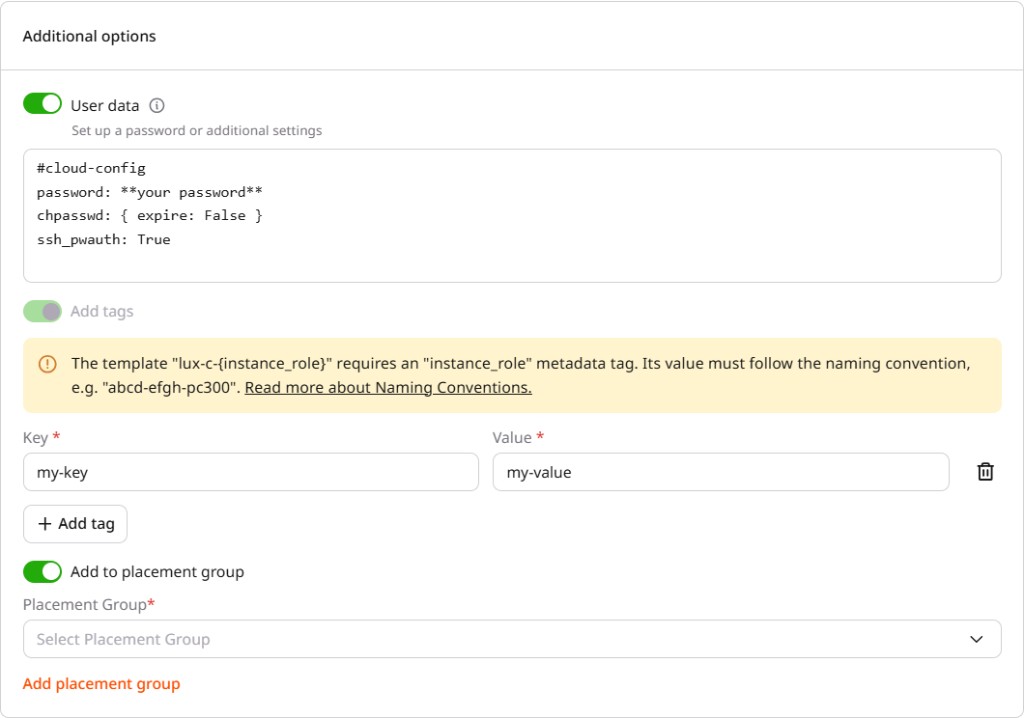Click the '#cloud-config' line
The height and width of the screenshot is (718, 1024).
click(91, 169)
